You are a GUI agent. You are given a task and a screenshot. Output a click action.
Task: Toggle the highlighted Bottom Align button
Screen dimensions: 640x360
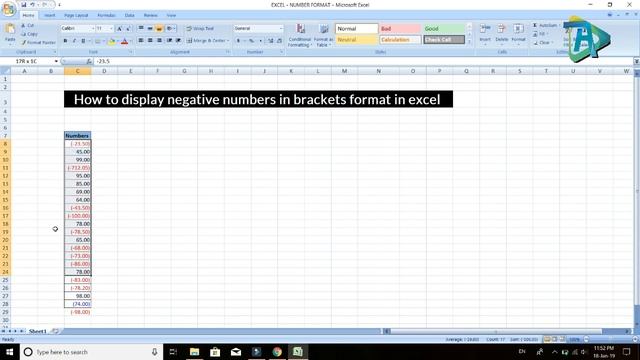click(x=159, y=29)
